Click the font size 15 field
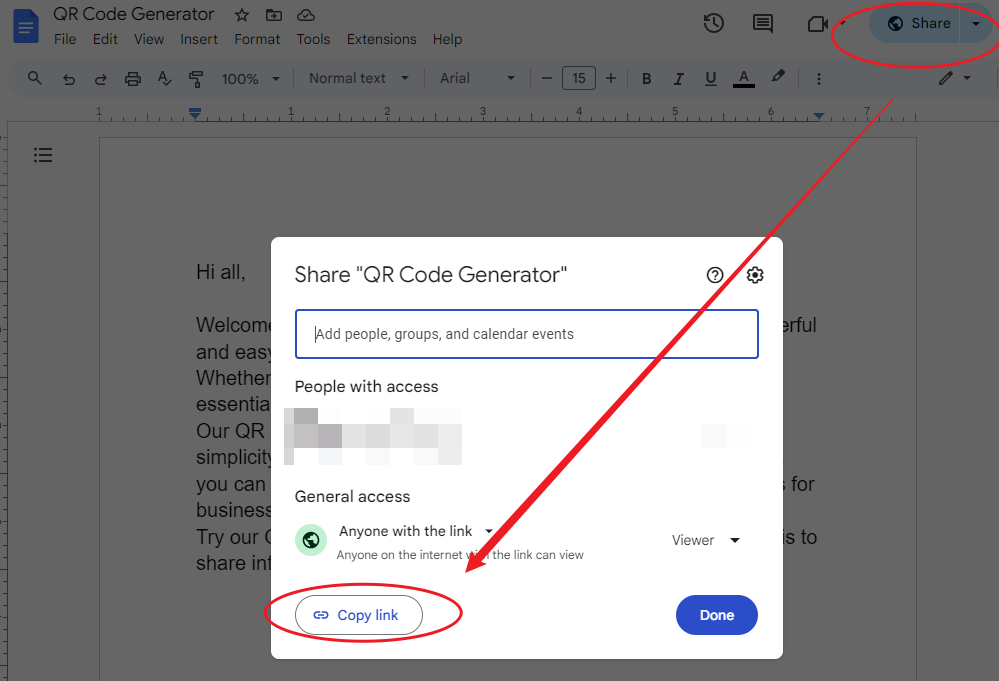 pos(579,78)
